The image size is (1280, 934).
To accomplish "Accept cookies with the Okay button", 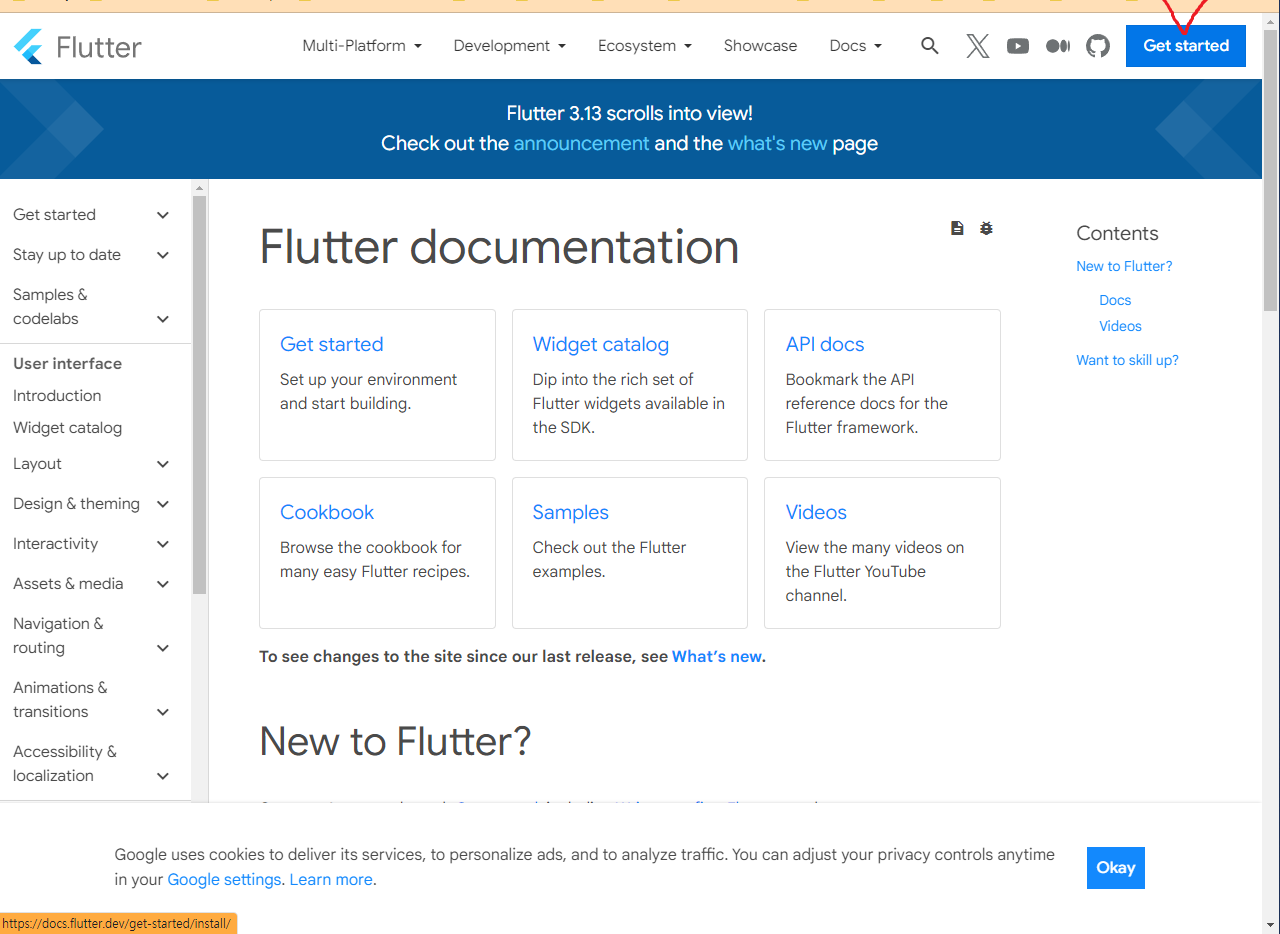I will point(1116,868).
